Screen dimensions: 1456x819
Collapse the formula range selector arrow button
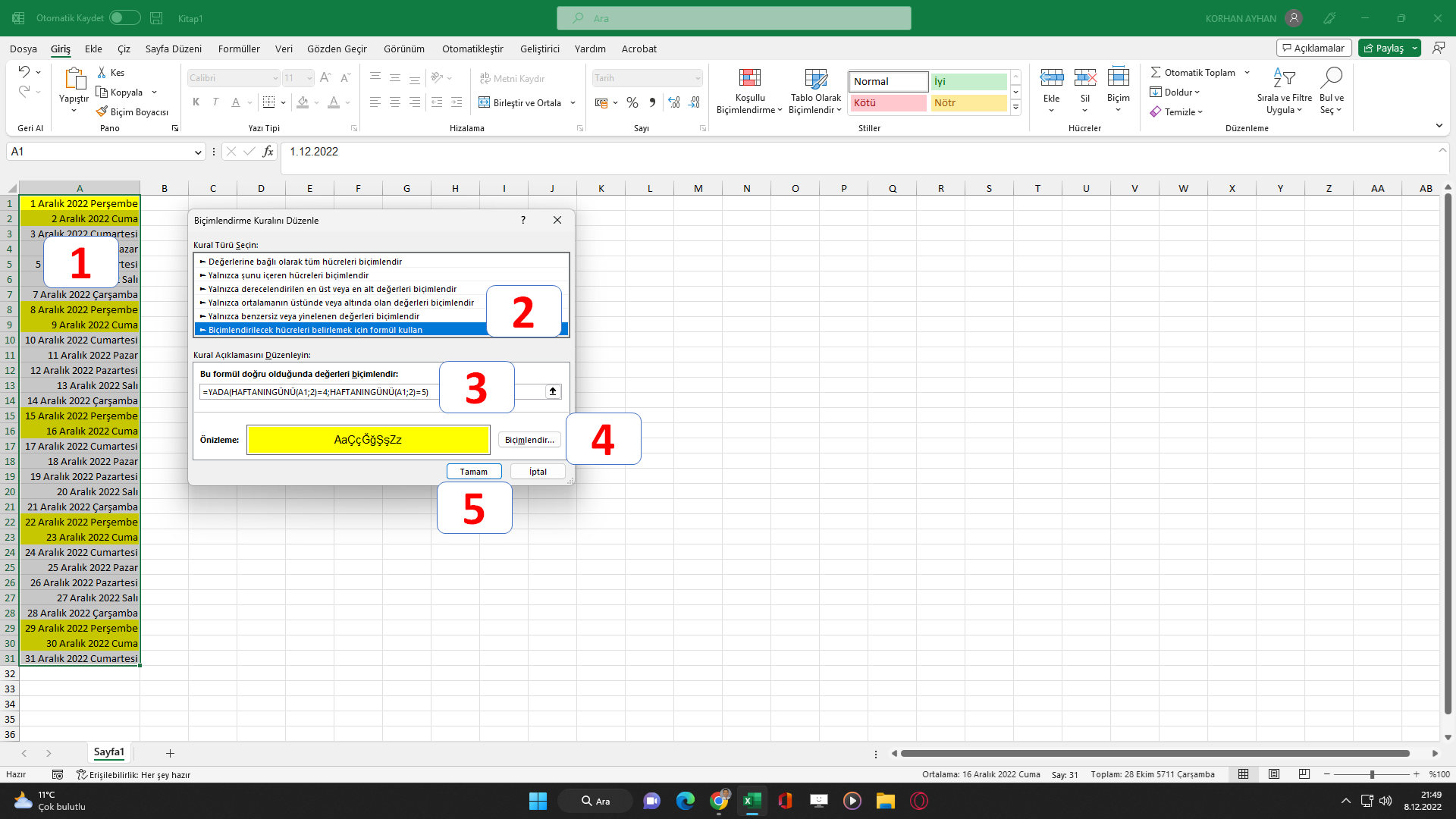click(x=553, y=391)
